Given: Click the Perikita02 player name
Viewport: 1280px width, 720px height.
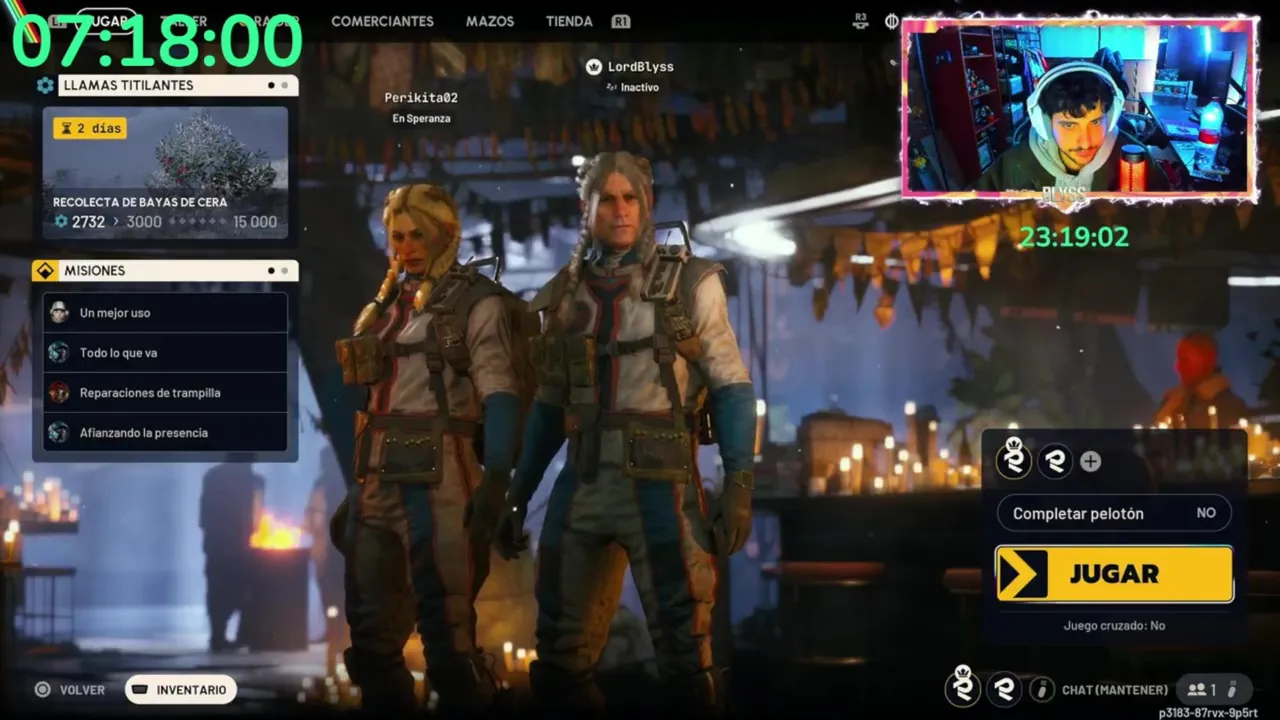Looking at the screenshot, I should pos(421,98).
